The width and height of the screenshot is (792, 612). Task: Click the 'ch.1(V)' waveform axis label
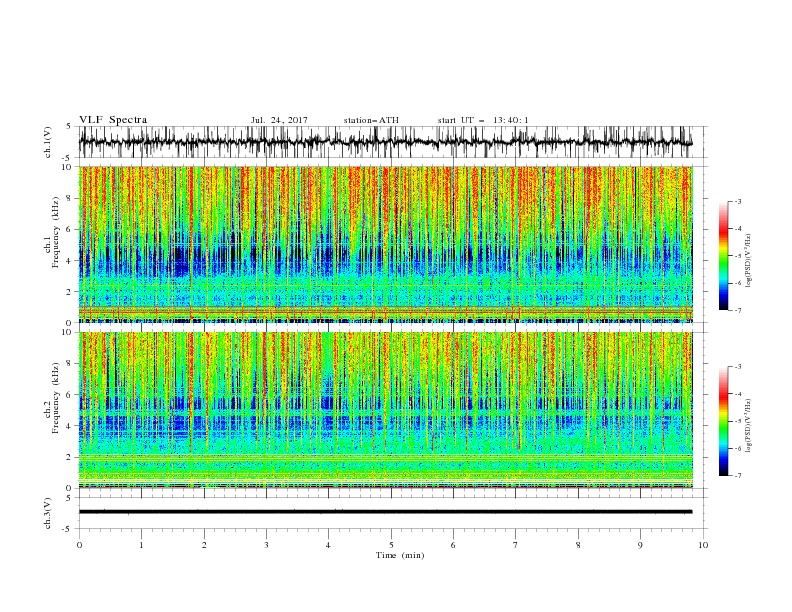pos(48,142)
